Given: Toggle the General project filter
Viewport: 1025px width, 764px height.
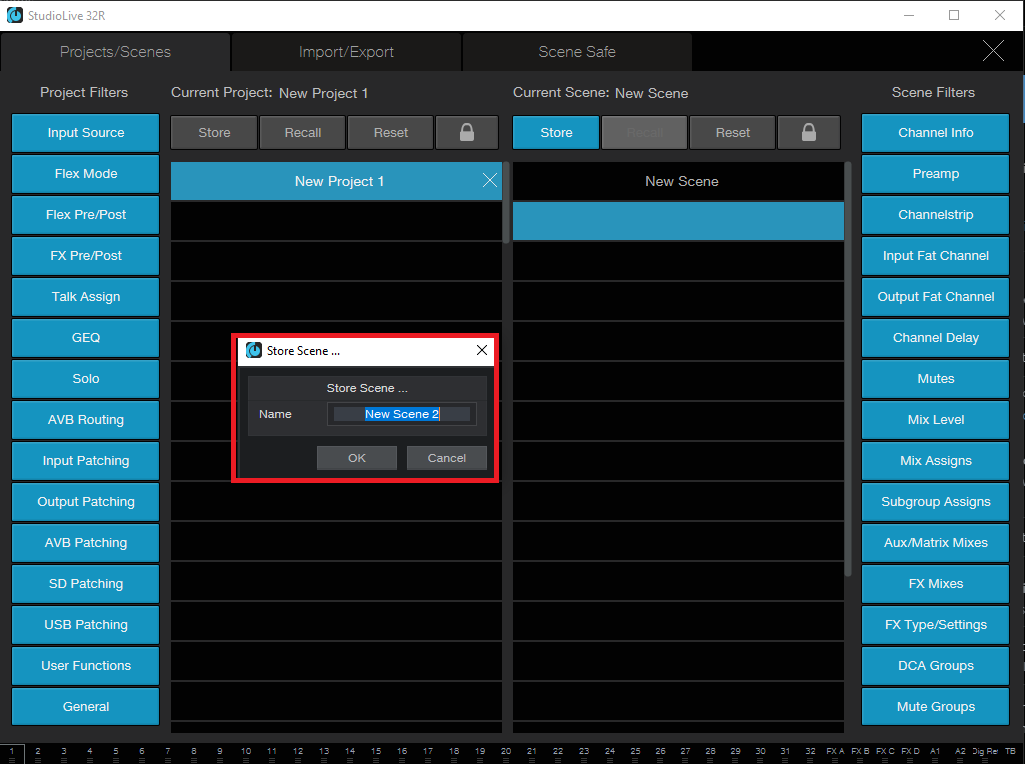Looking at the screenshot, I should pyautogui.click(x=86, y=707).
